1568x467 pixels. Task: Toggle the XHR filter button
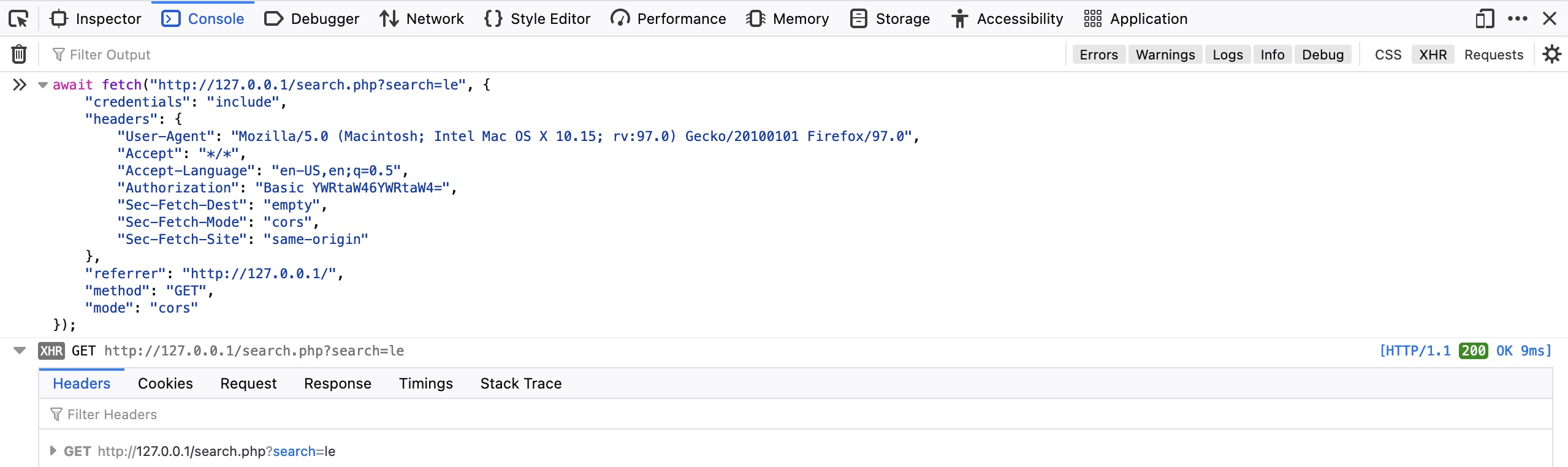pos(1433,55)
